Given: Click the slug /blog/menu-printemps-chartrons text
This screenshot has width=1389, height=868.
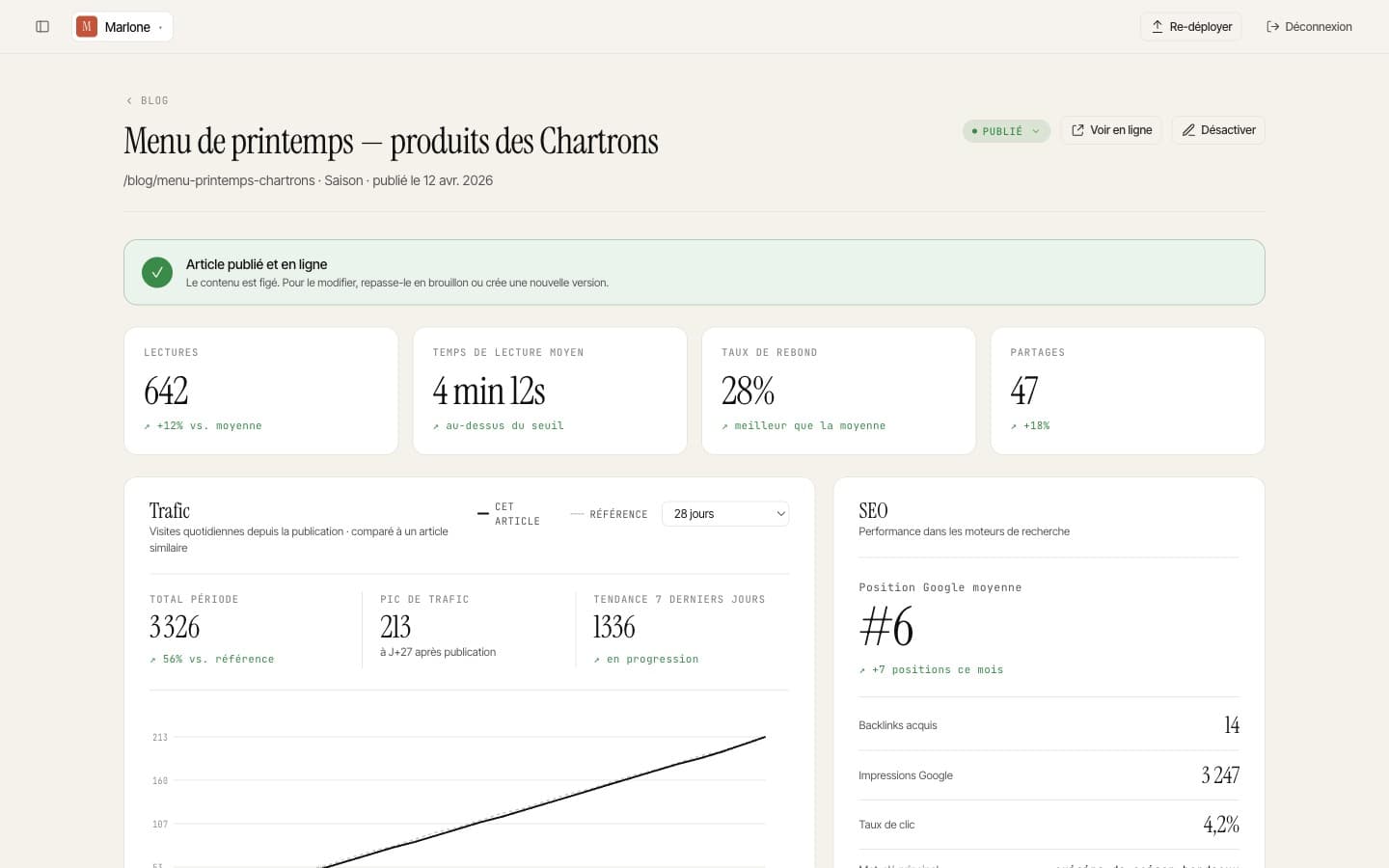Looking at the screenshot, I should [x=219, y=180].
